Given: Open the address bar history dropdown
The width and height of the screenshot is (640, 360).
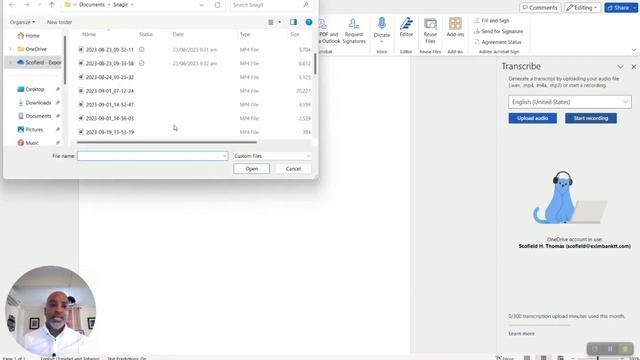Looking at the screenshot, I should coord(201,5).
